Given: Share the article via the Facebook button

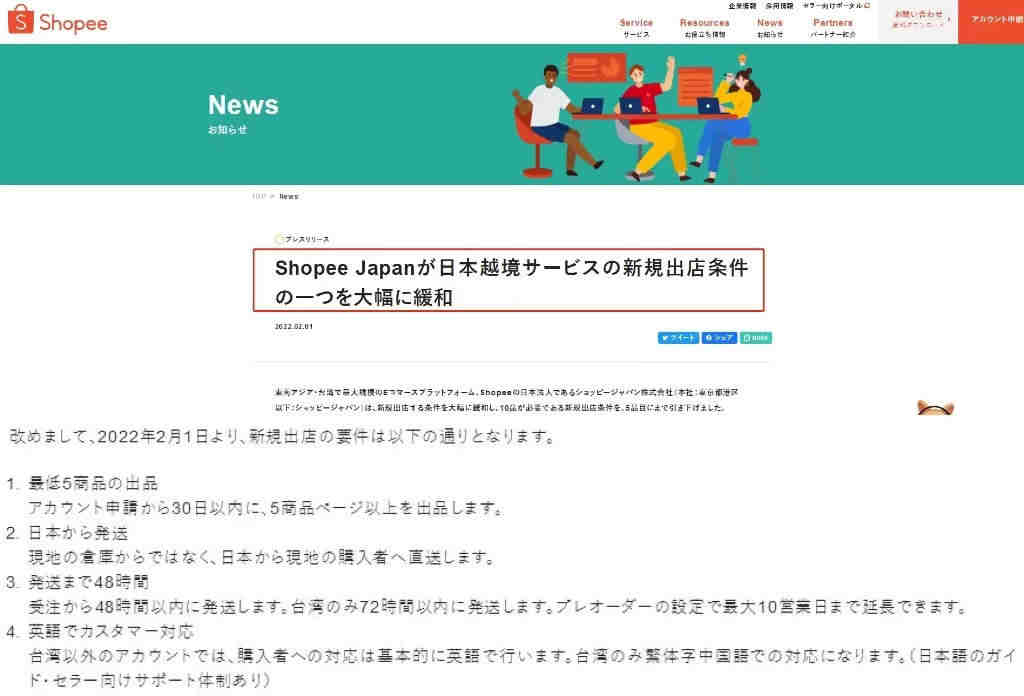Looking at the screenshot, I should coord(719,338).
